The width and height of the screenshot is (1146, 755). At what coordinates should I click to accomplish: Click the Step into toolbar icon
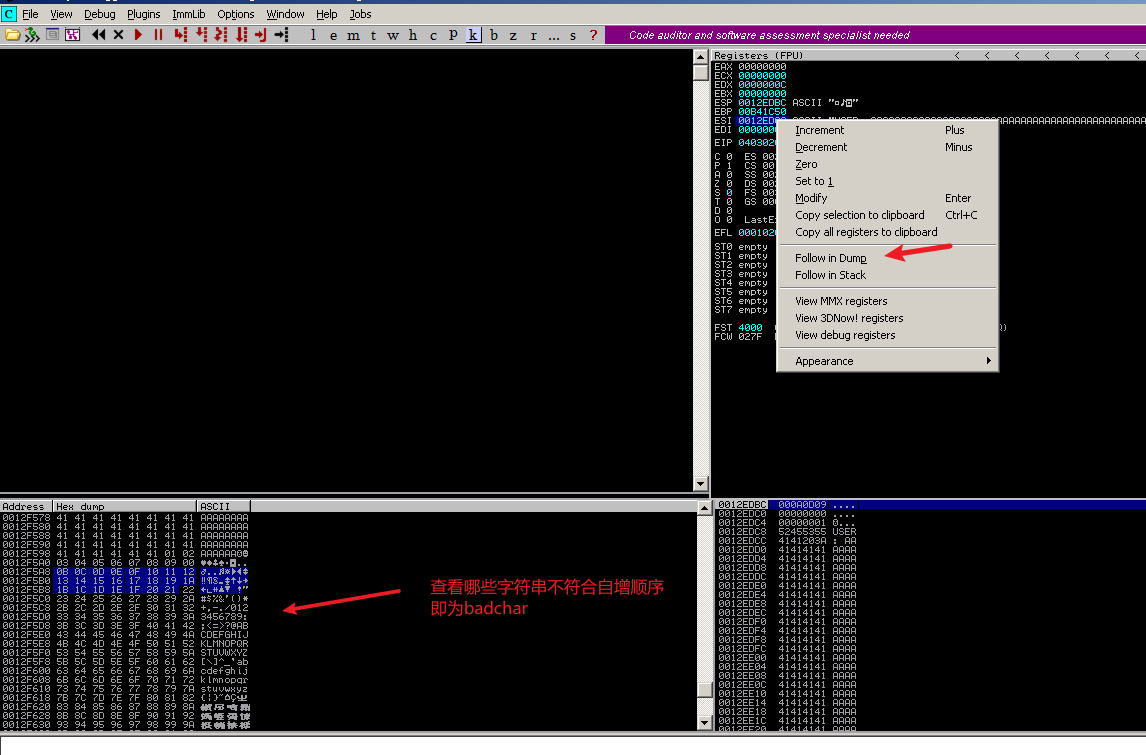tap(181, 34)
